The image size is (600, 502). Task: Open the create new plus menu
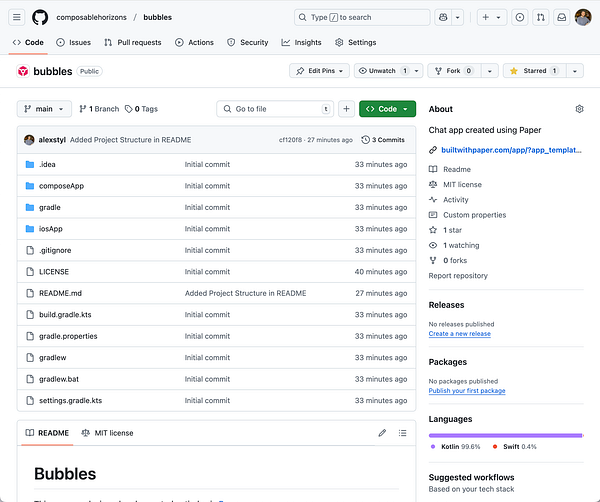pos(492,17)
